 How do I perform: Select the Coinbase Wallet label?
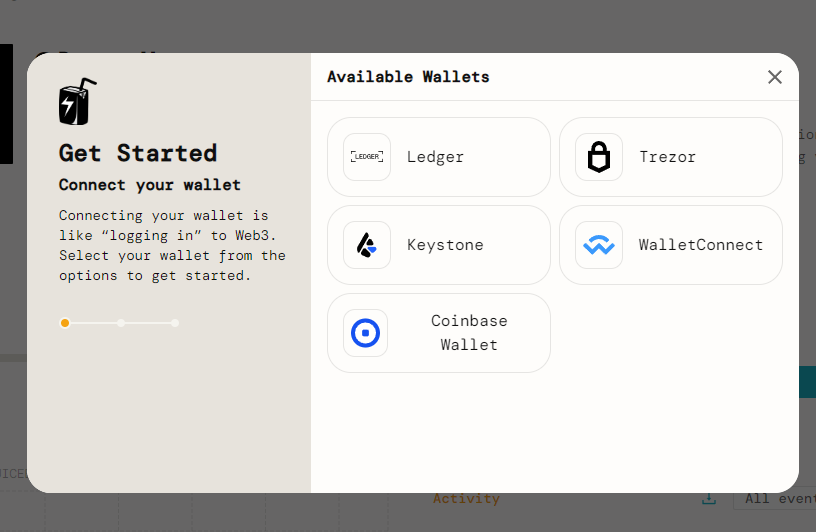[x=469, y=333]
